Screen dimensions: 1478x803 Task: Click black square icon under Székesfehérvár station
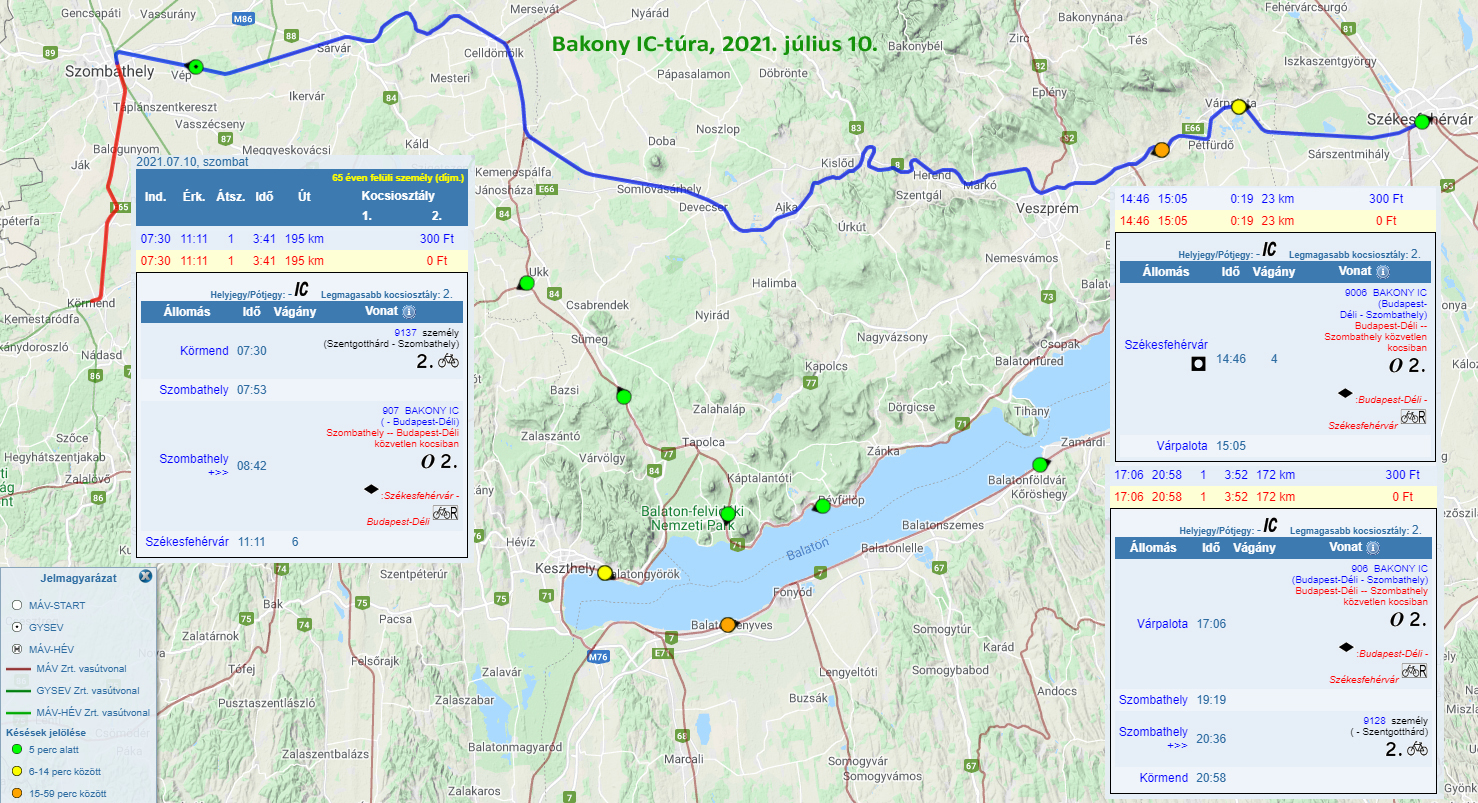(1197, 365)
